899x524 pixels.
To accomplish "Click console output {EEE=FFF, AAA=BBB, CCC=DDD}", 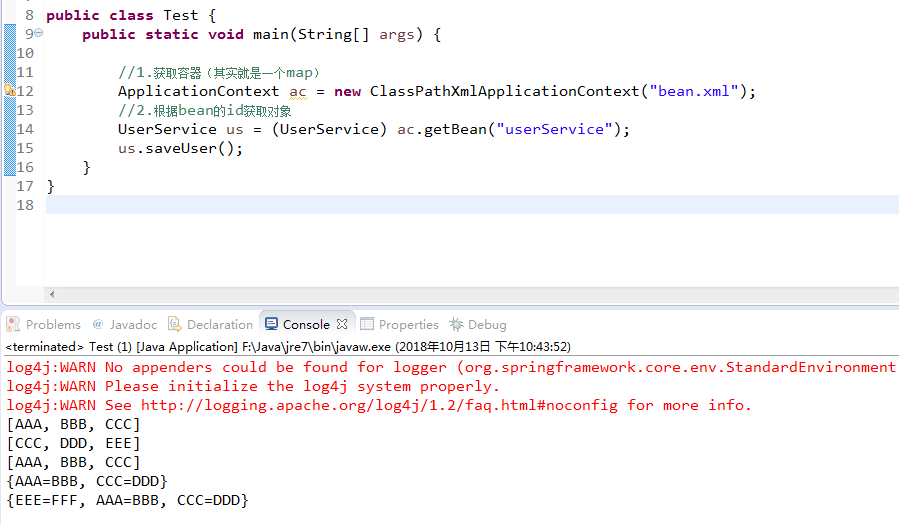I will (x=127, y=500).
